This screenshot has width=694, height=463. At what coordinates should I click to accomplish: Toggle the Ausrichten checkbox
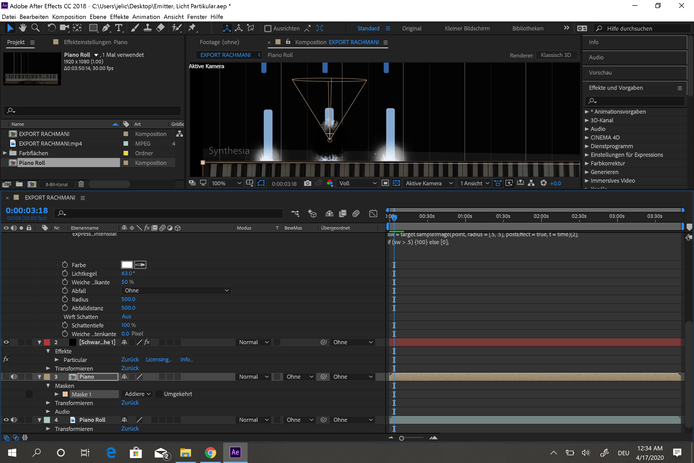pyautogui.click(x=268, y=29)
